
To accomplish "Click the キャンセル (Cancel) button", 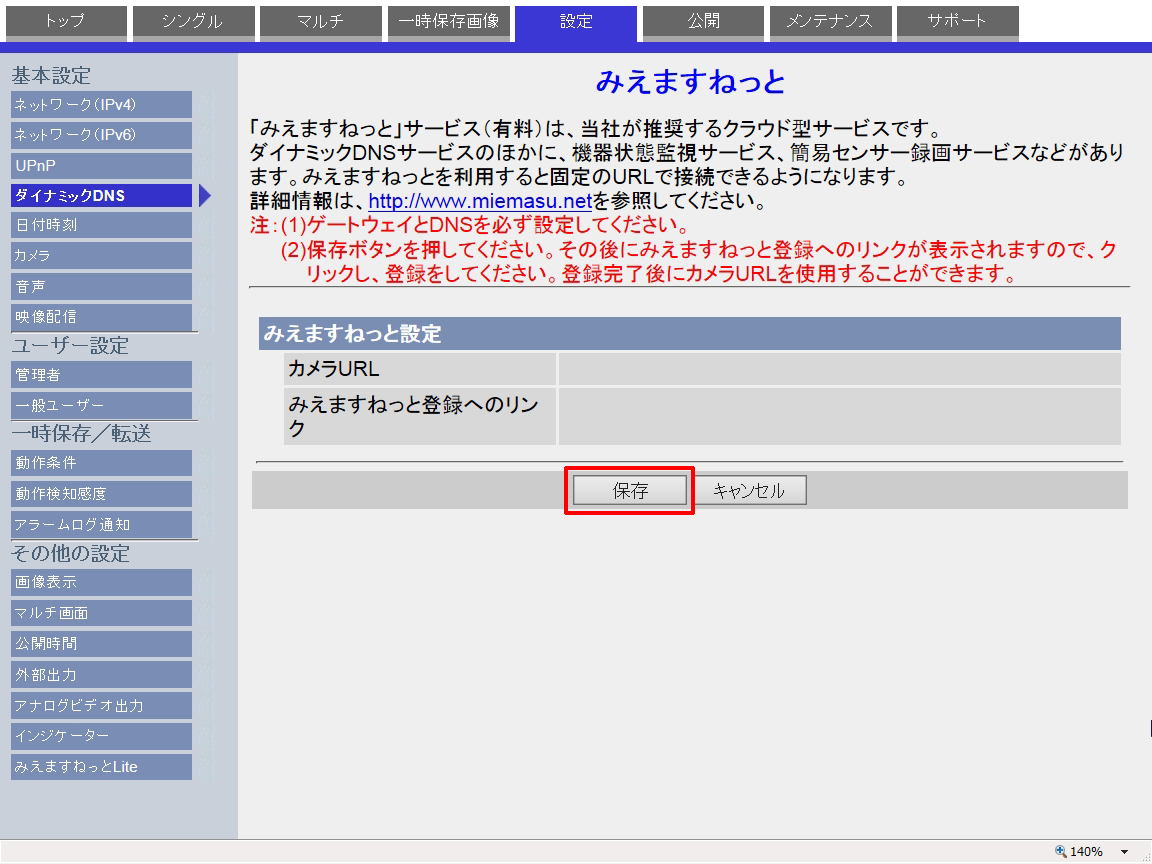I will pos(748,491).
